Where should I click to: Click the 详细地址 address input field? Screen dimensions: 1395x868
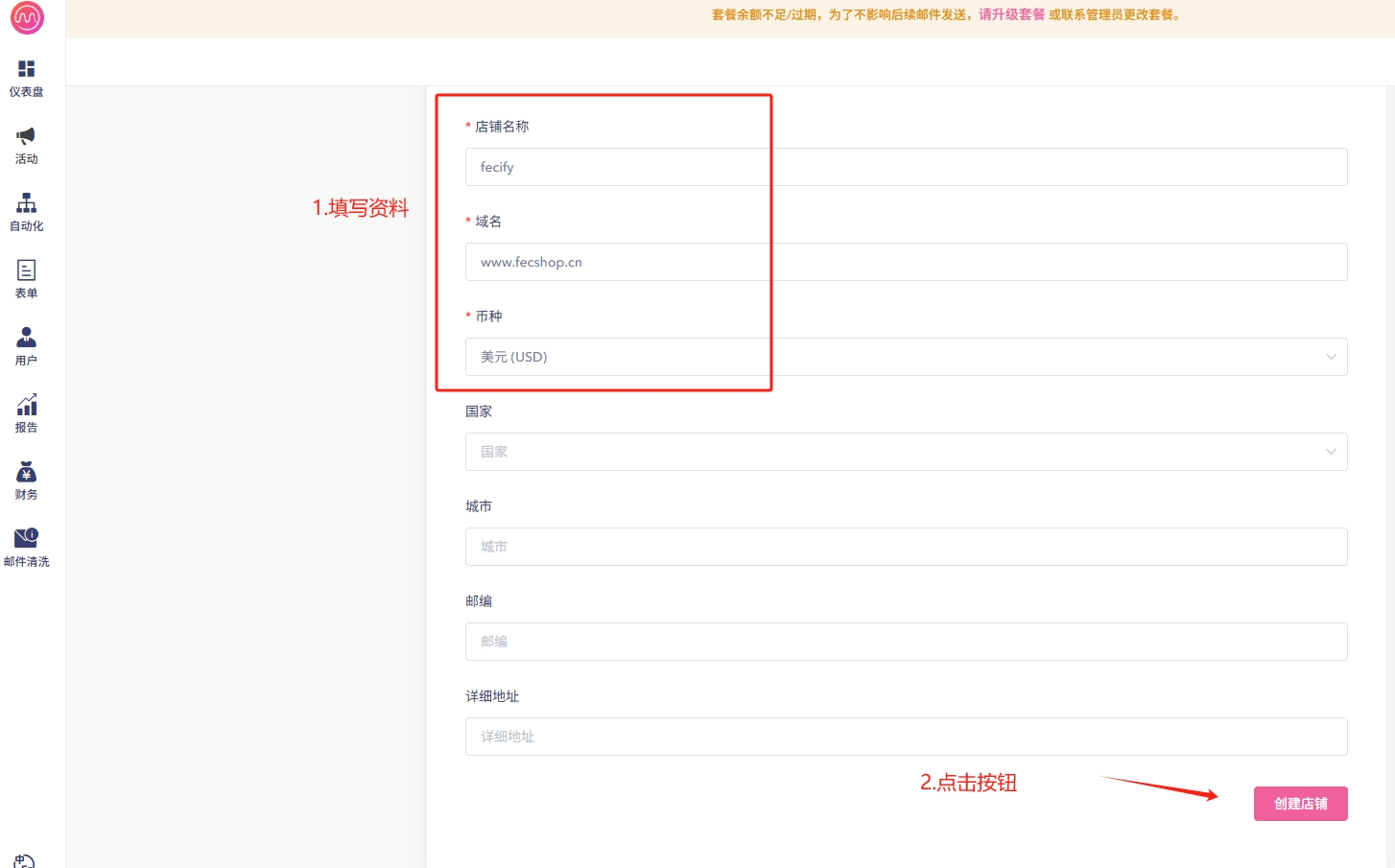coord(906,737)
